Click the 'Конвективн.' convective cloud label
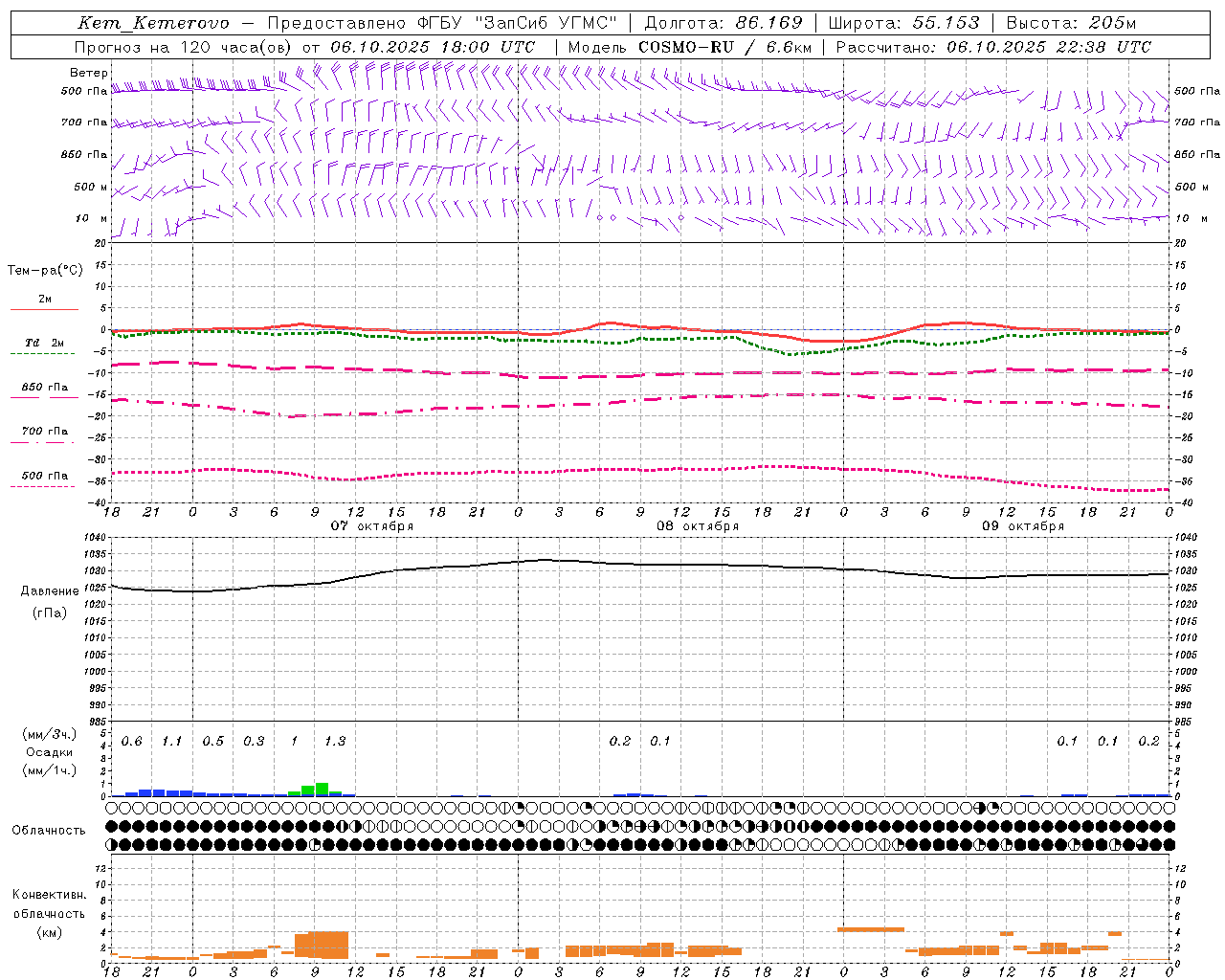The height and width of the screenshot is (980, 1225). point(50,895)
